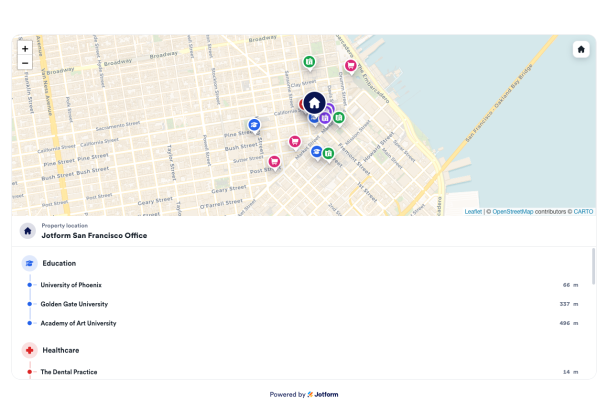Click the blue education marker near Pine Street
Screen dimensions: 608x411
(x=254, y=126)
